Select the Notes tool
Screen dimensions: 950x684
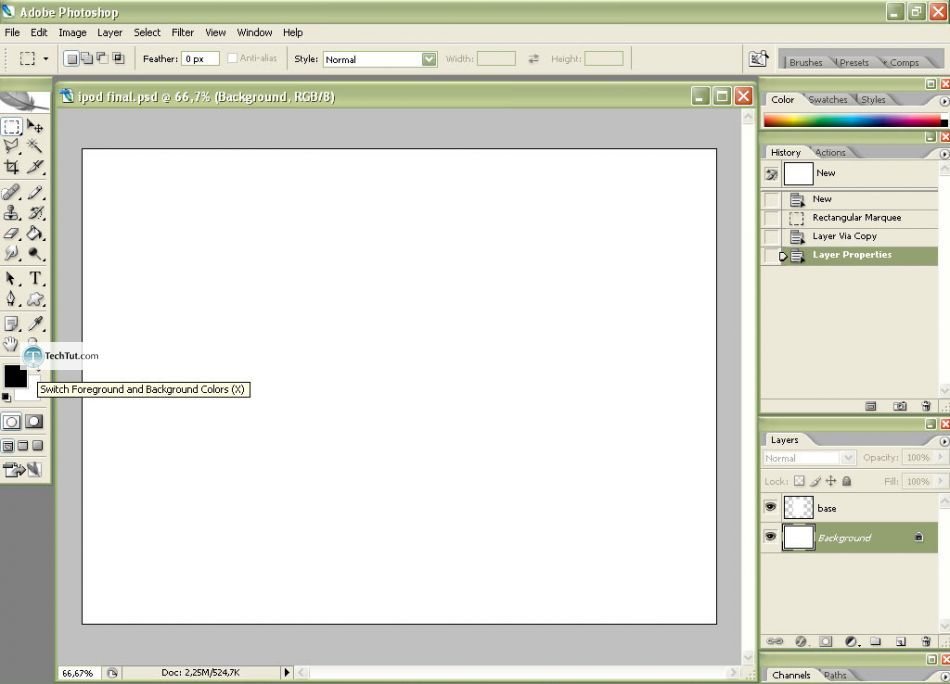coord(12,324)
